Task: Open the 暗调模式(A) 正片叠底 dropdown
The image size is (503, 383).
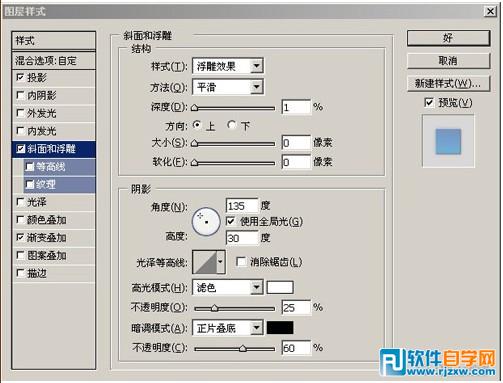Action: [228, 328]
